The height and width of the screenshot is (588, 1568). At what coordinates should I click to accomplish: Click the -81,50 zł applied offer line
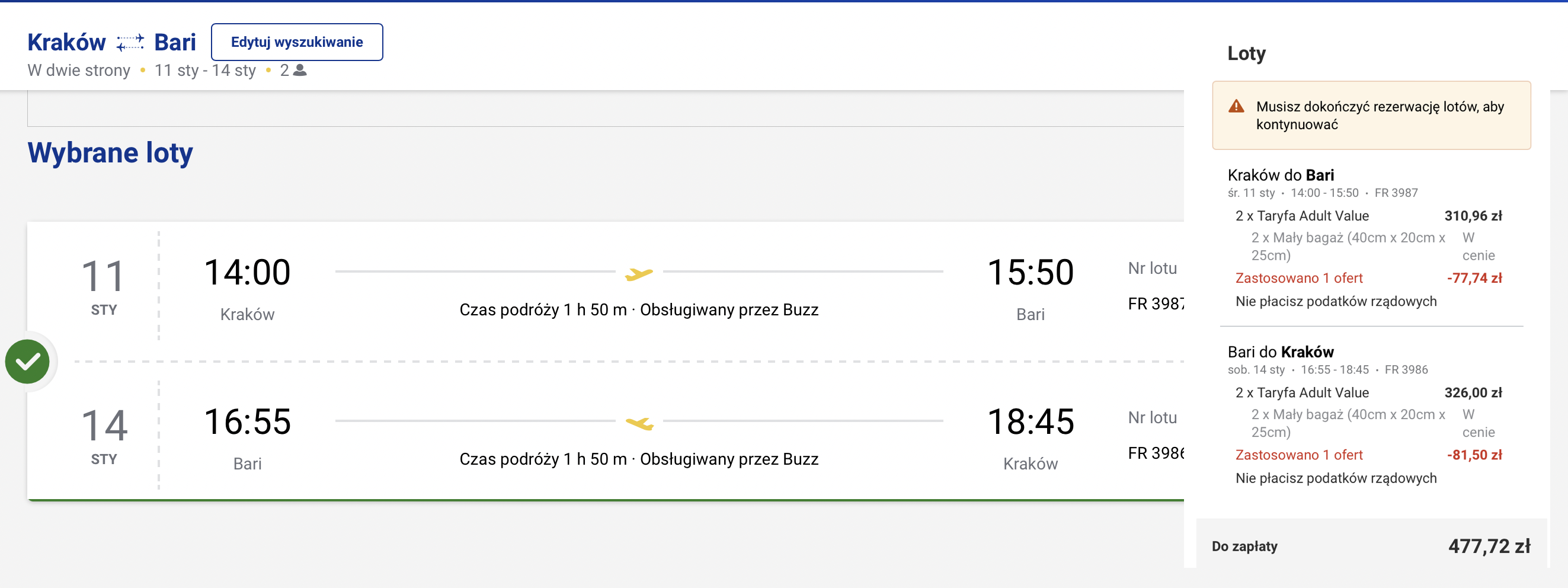click(1474, 455)
